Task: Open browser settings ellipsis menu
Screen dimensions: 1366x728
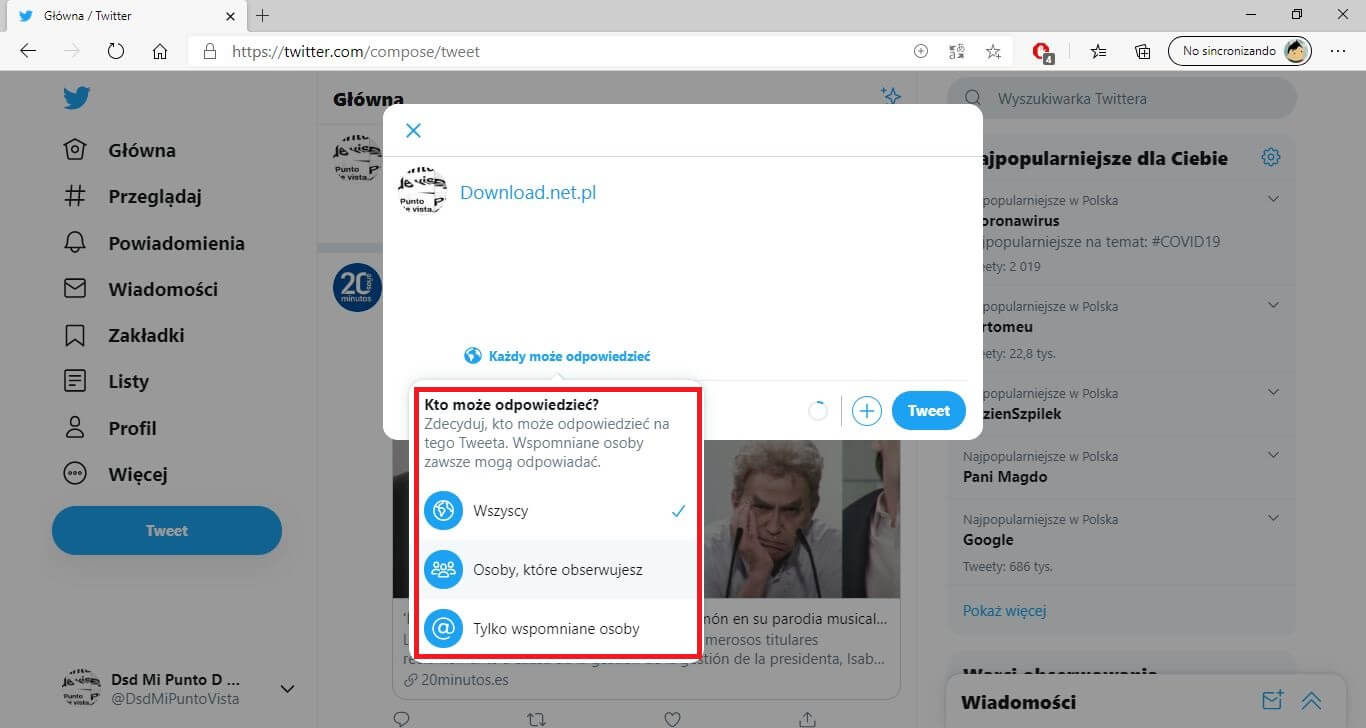Action: (1338, 51)
